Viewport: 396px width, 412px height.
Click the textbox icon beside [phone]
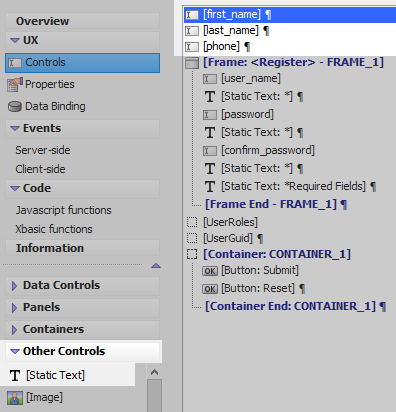coord(192,47)
